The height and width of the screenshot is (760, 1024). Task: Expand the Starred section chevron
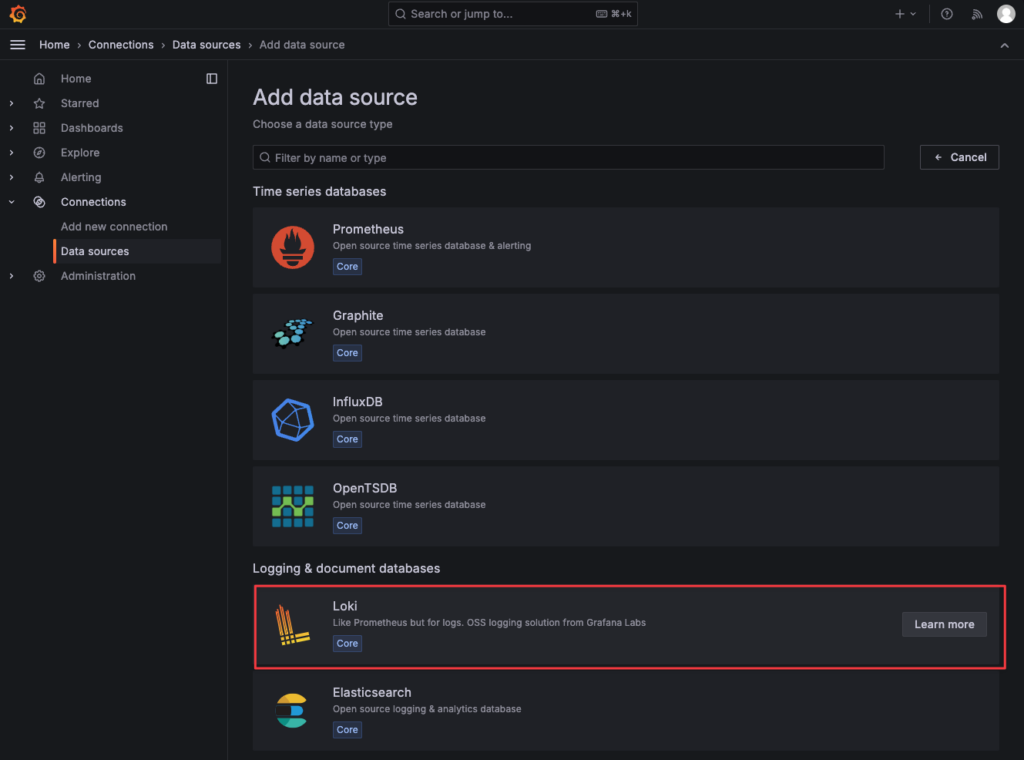12,103
